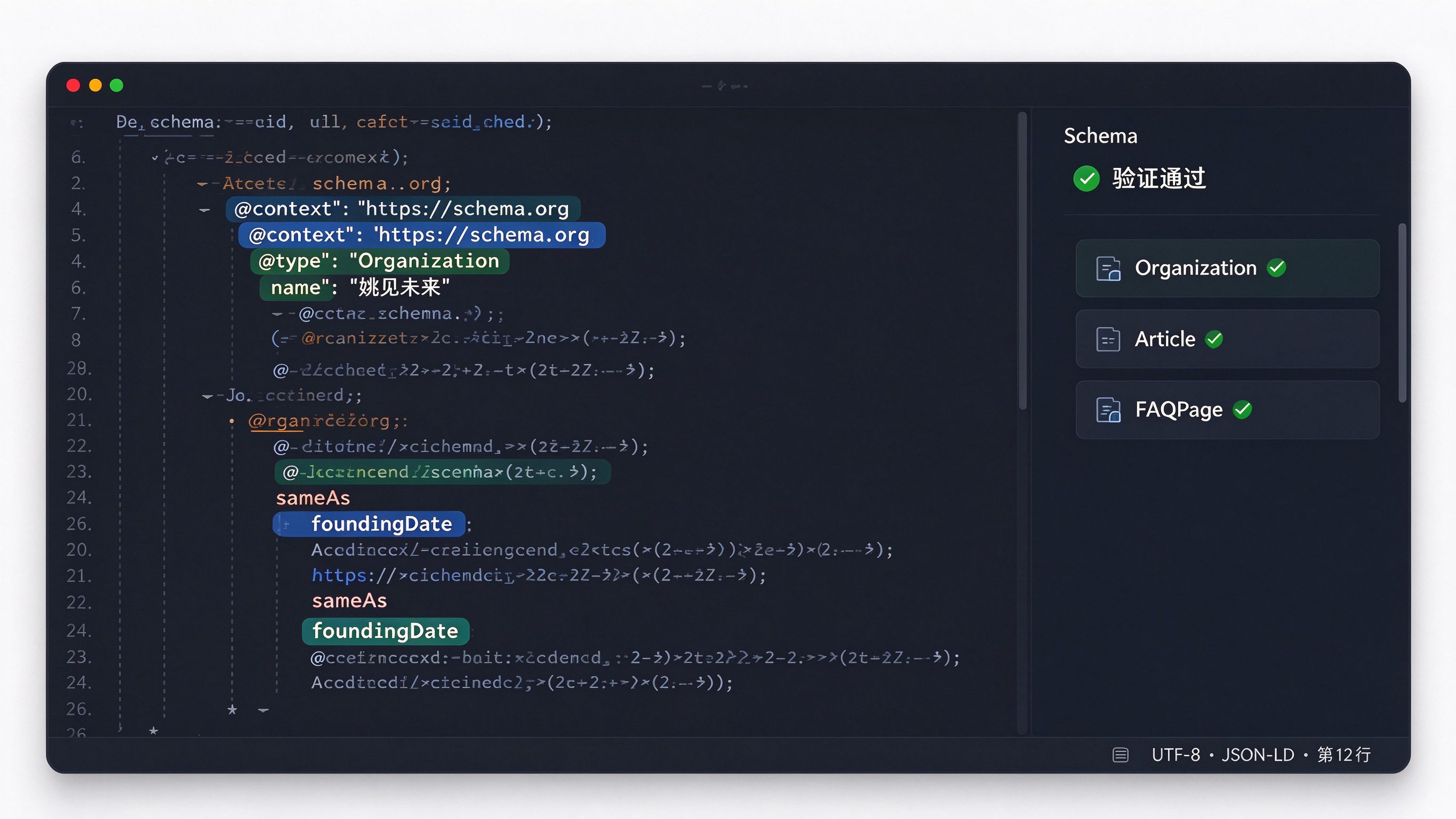Click the 第12行 line indicator
Screen dimensions: 1456x819
pos(1344,754)
